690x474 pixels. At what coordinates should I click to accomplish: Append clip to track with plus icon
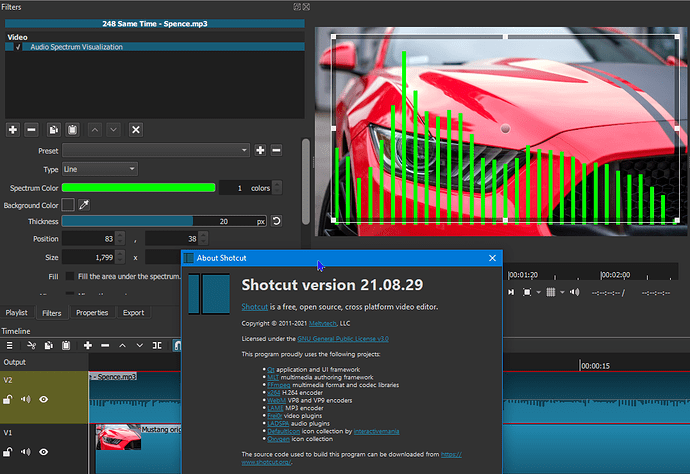pyautogui.click(x=88, y=345)
